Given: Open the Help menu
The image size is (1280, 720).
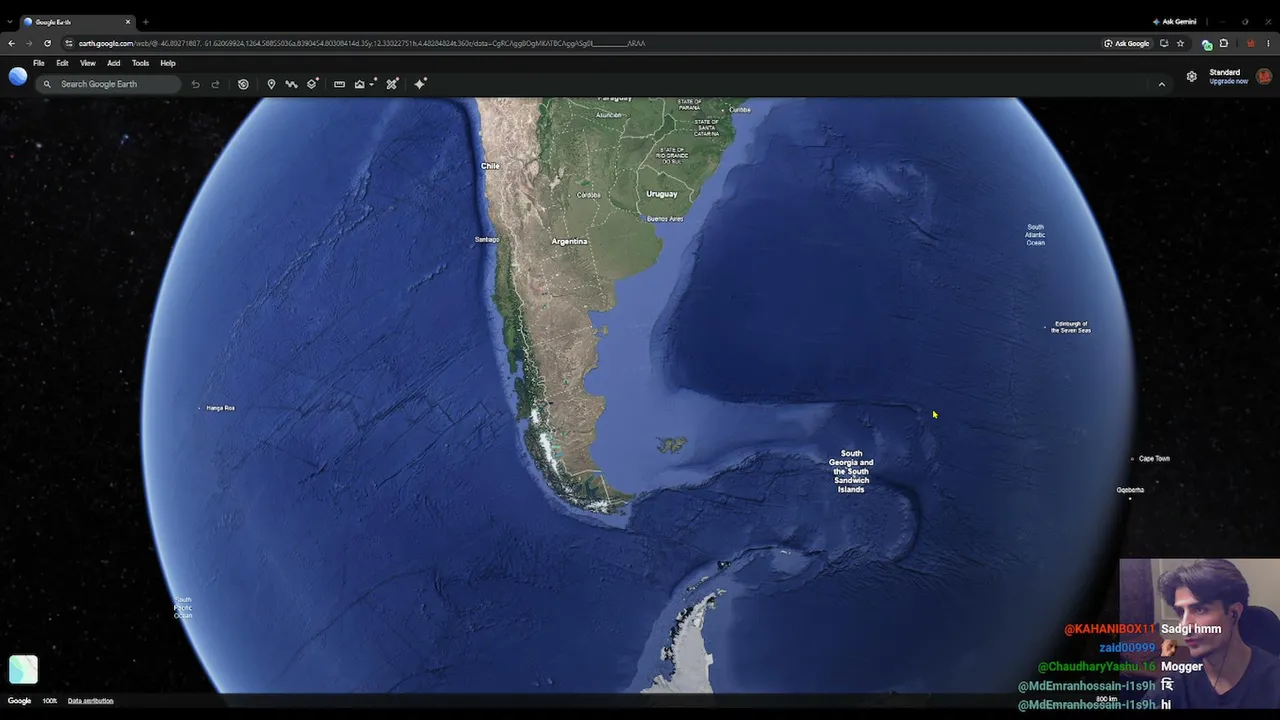Looking at the screenshot, I should pyautogui.click(x=168, y=63).
